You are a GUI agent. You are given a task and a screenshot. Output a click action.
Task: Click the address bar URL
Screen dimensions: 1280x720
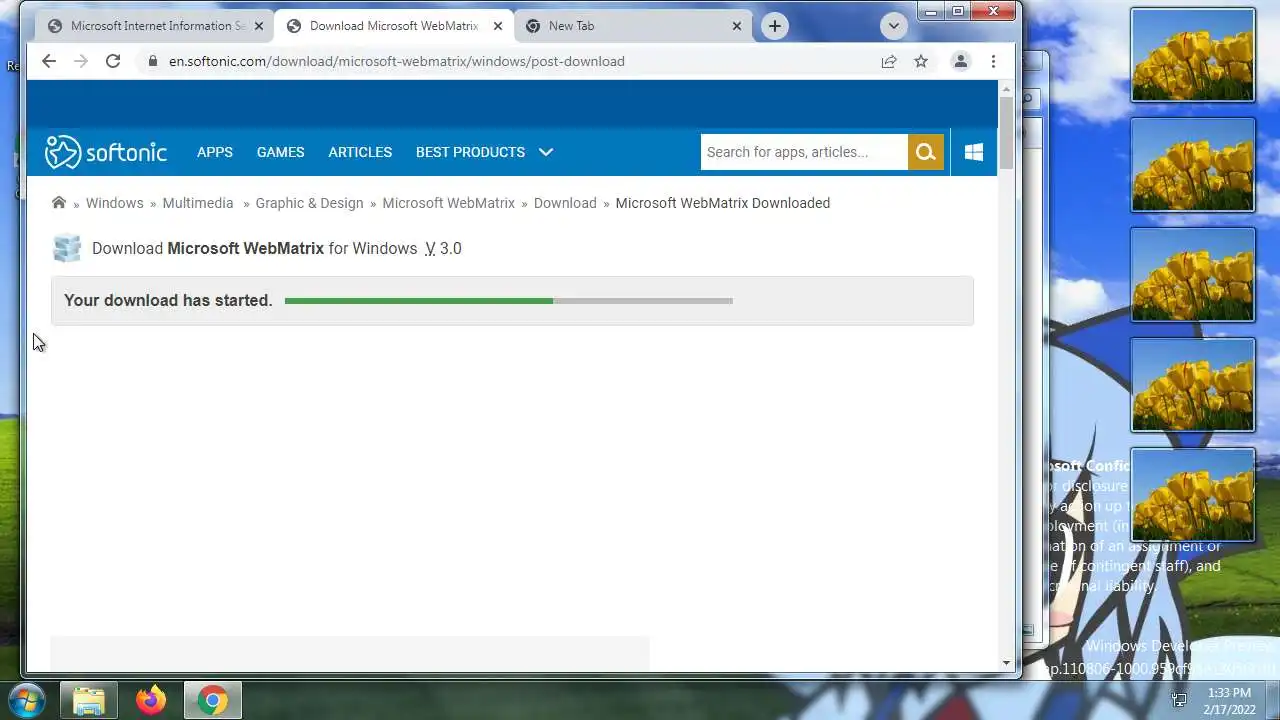click(x=397, y=61)
